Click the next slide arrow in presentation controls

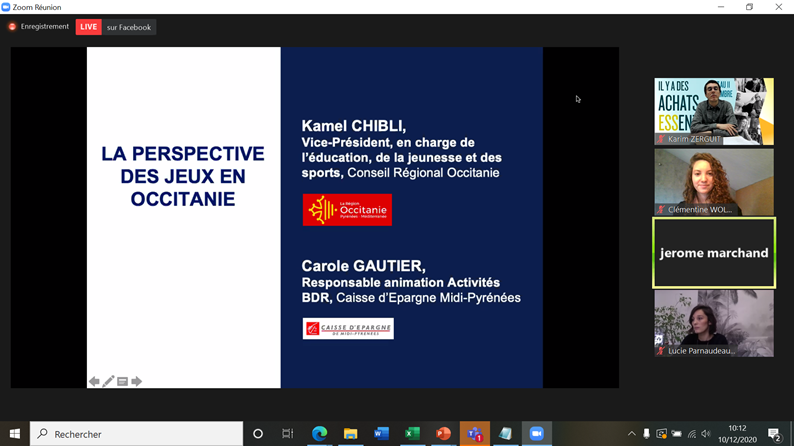[x=136, y=381]
